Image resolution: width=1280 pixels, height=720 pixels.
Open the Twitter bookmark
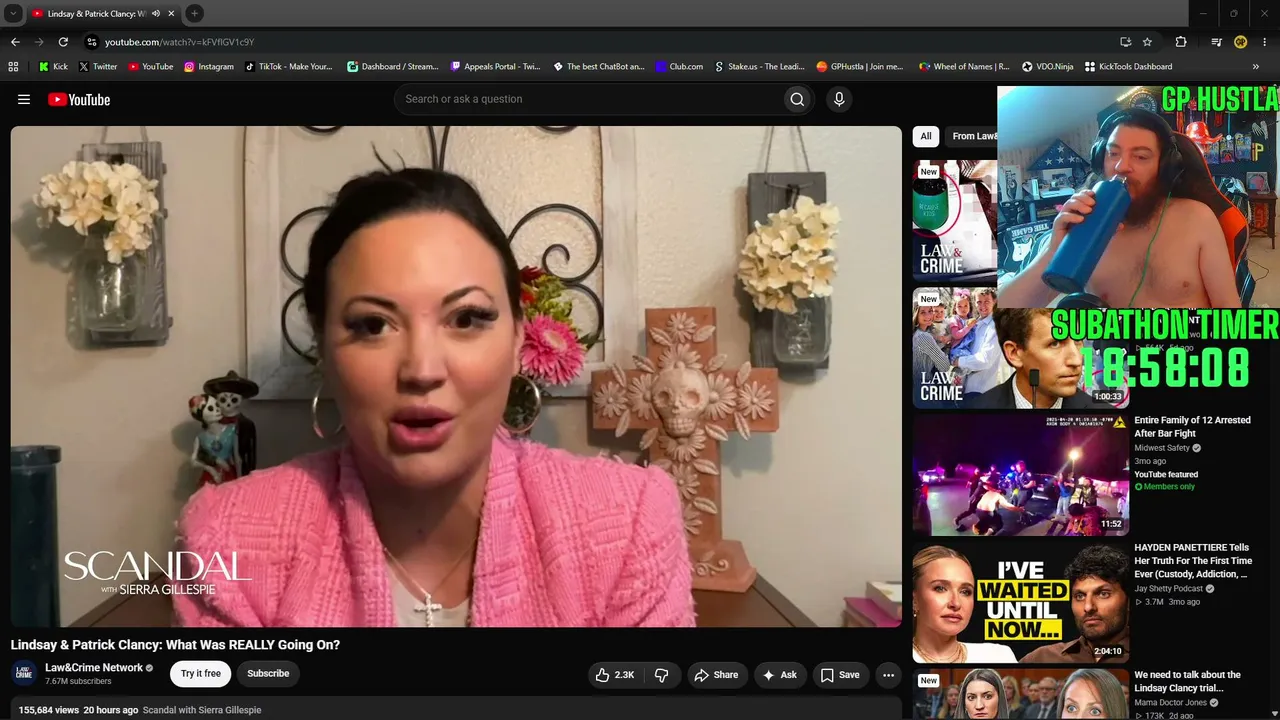[98, 67]
